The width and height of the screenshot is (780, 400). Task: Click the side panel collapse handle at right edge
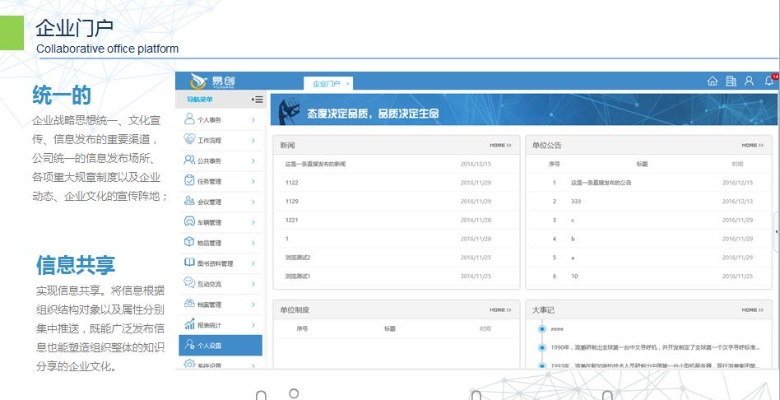pos(777,232)
